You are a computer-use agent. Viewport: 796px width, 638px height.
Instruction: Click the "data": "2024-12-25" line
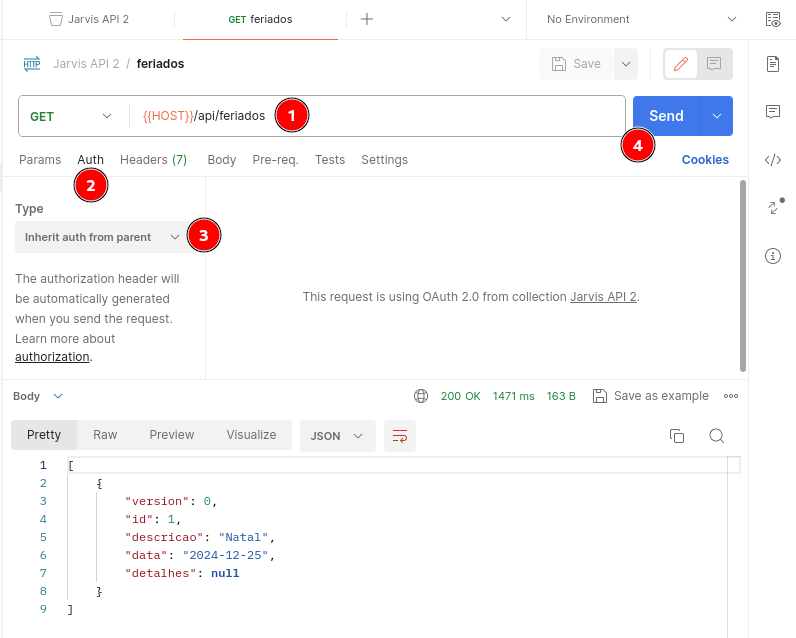200,555
